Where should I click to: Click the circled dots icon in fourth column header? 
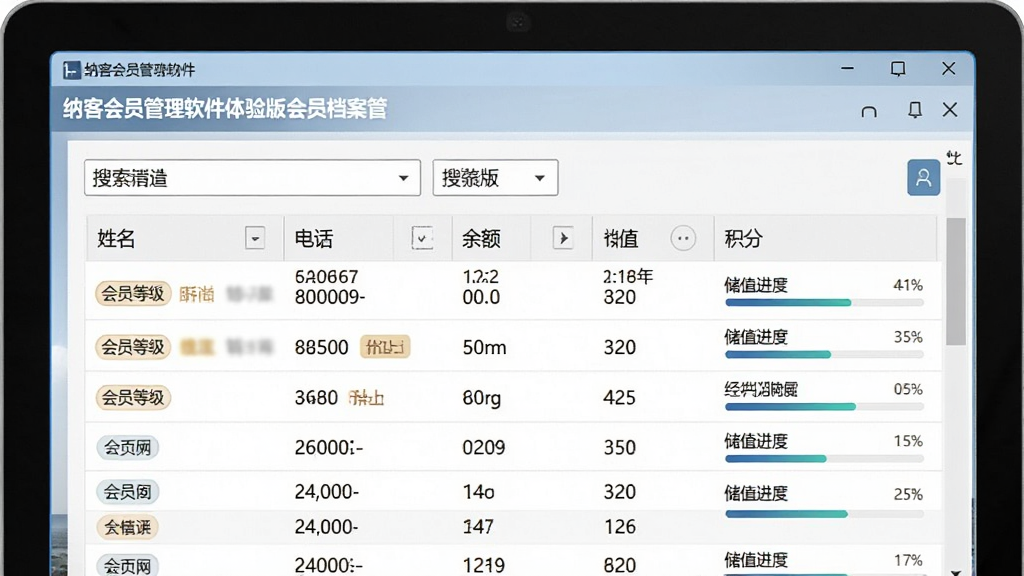point(683,238)
